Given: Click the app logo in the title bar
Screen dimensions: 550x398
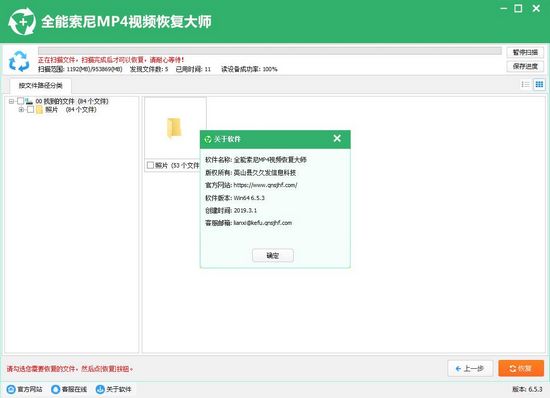Looking at the screenshot, I should pyautogui.click(x=22, y=21).
